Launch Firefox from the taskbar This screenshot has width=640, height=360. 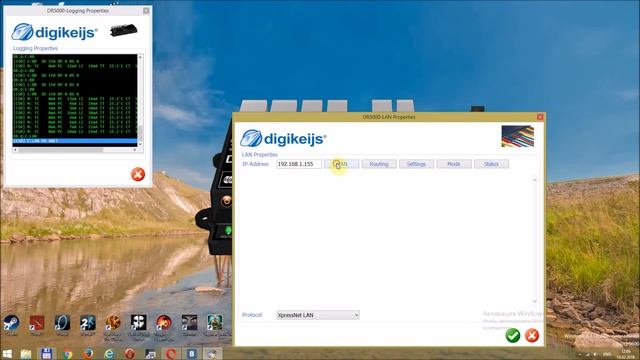88,353
